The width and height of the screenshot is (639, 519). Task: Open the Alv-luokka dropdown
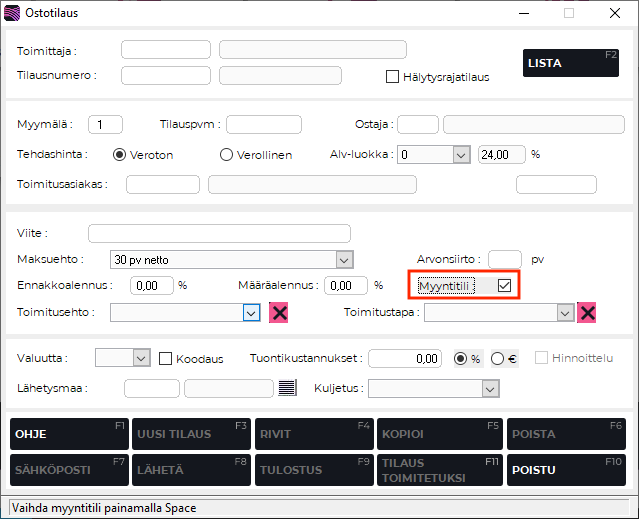461,155
